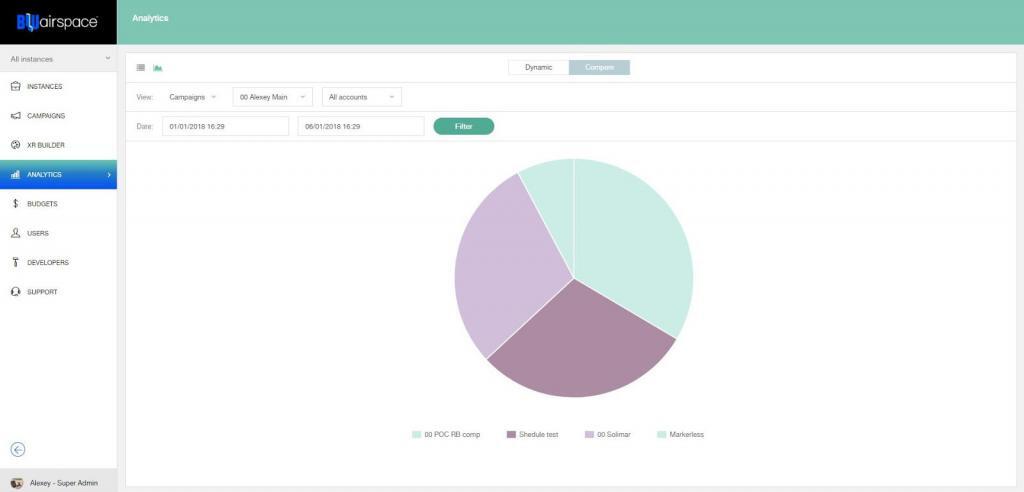Click the XR Builder icon
Viewport: 1024px width, 492px height.
[16, 145]
